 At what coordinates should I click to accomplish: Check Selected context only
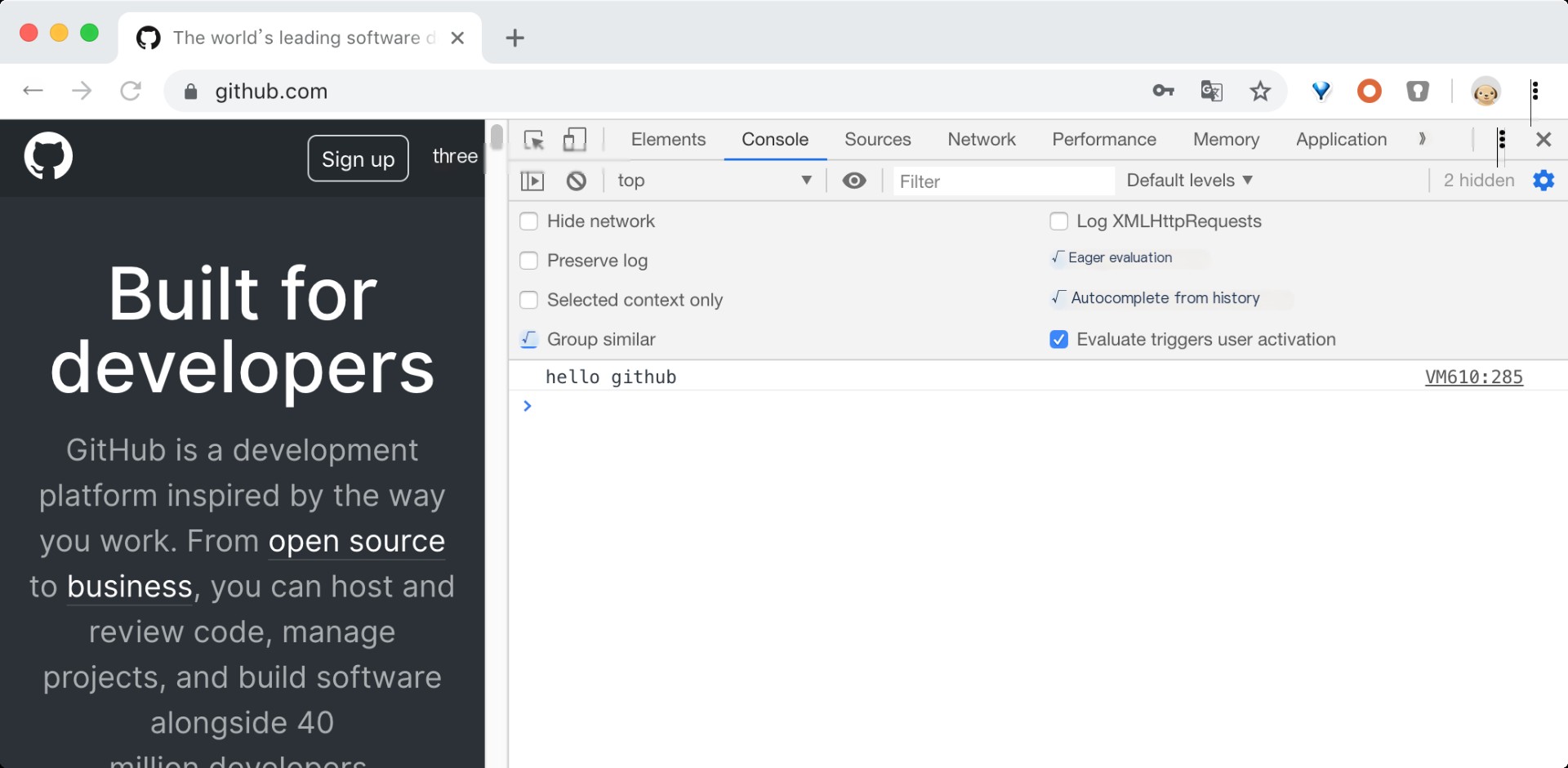coord(529,300)
